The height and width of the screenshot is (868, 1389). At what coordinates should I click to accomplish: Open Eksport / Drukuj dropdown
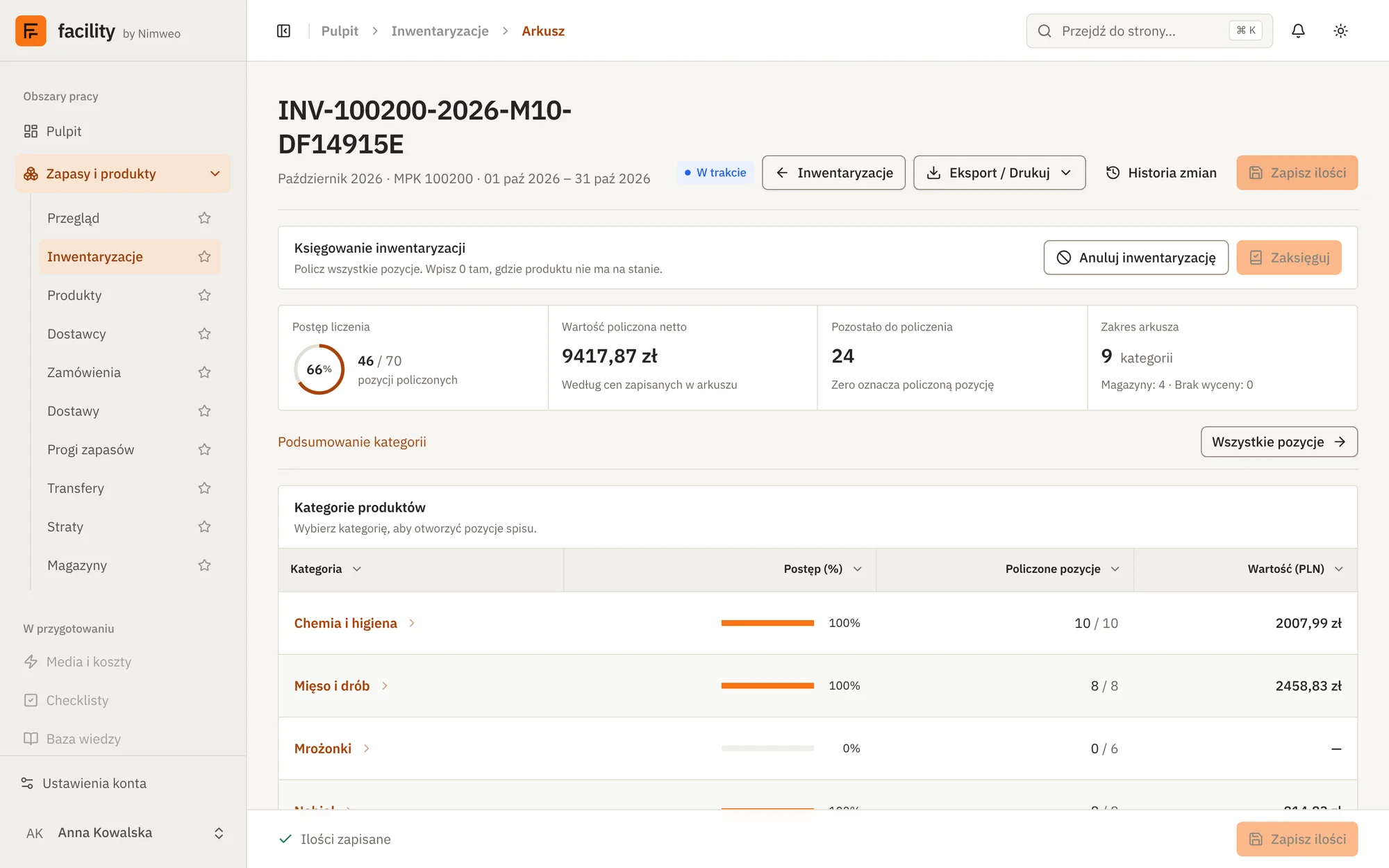click(x=999, y=173)
